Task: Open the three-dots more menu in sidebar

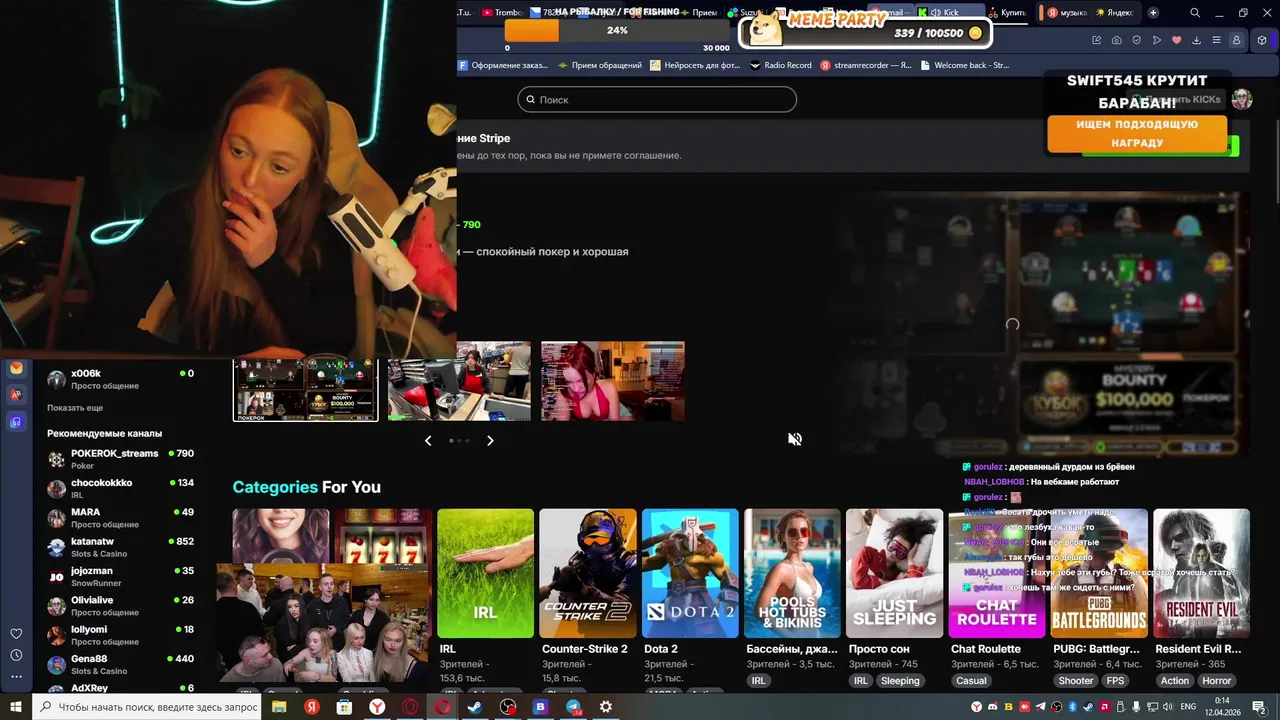Action: pos(16,677)
